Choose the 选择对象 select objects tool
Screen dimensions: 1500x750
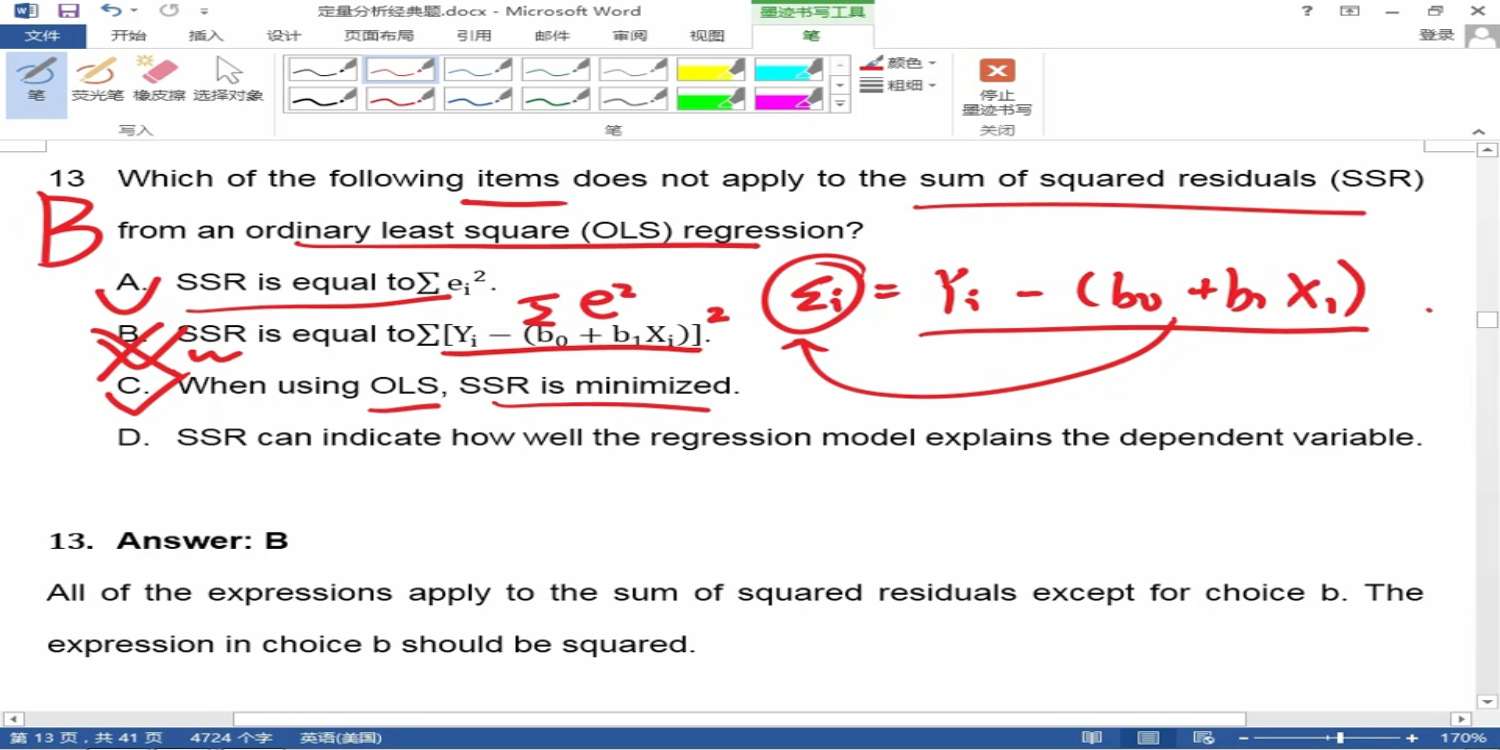pos(228,80)
